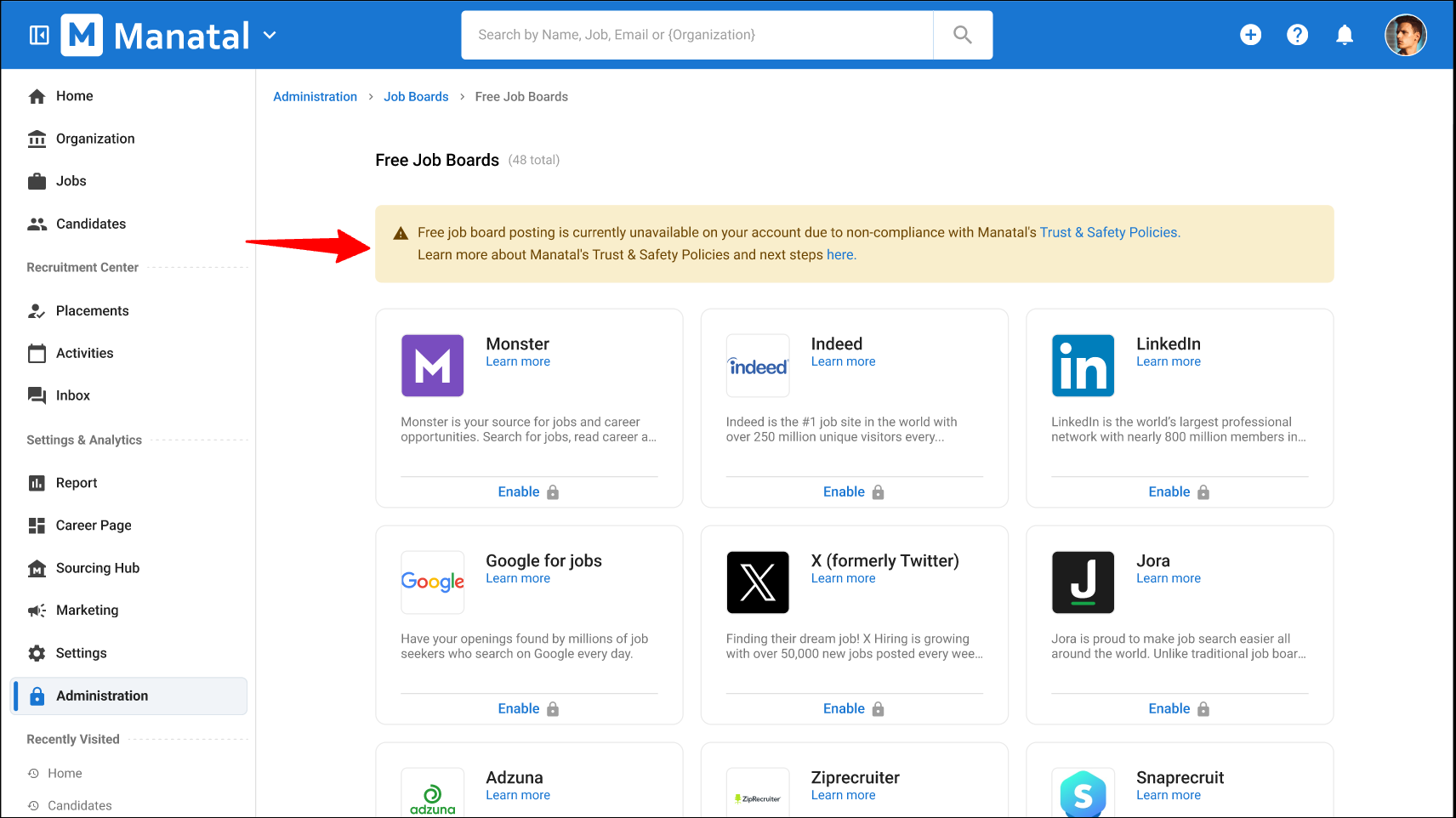Collapse the sidebar with the panel icon
1456x818 pixels.
(x=39, y=35)
